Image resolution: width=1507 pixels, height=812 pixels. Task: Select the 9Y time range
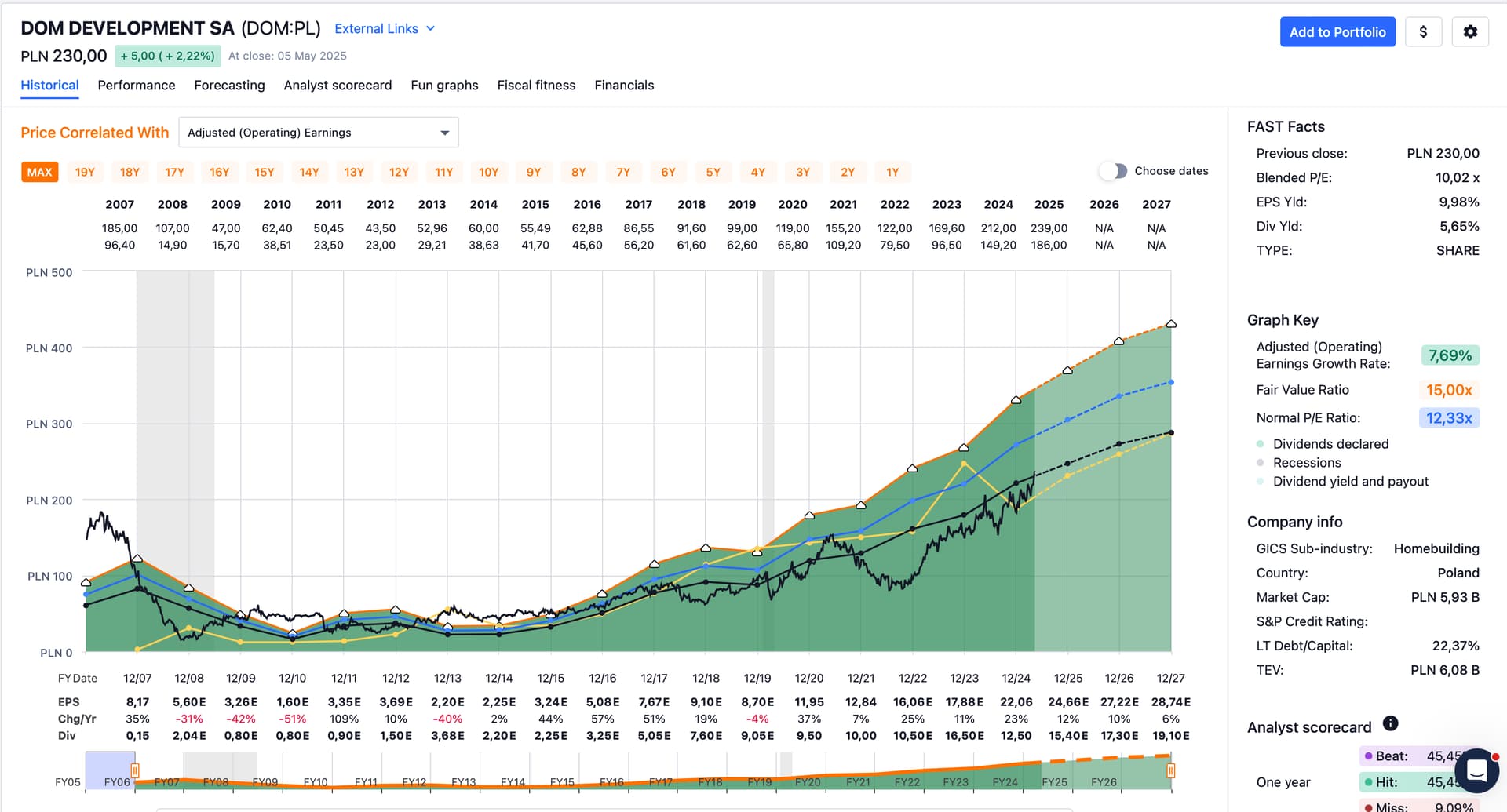point(534,172)
